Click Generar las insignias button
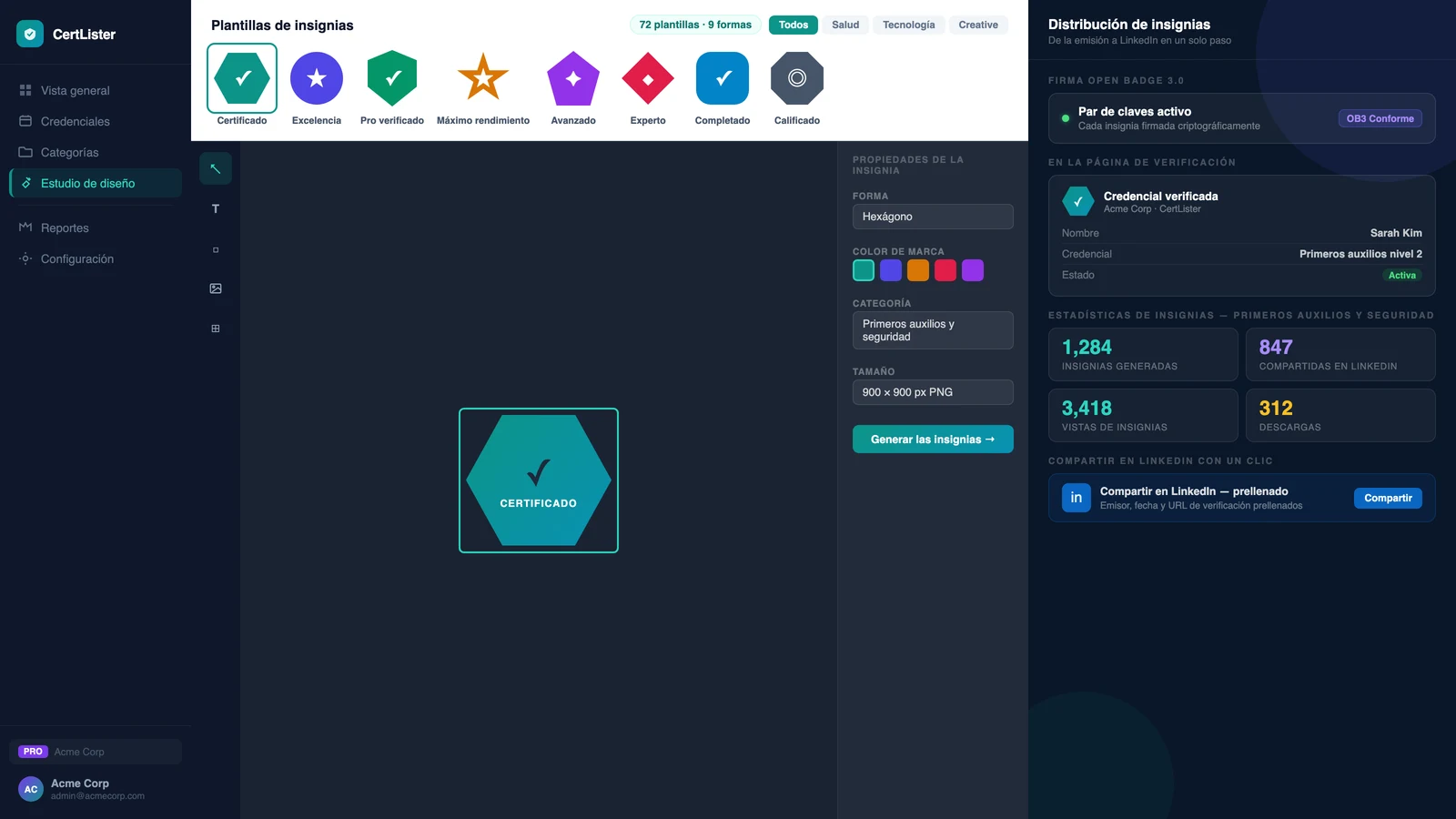This screenshot has width=1456, height=819. (x=933, y=440)
